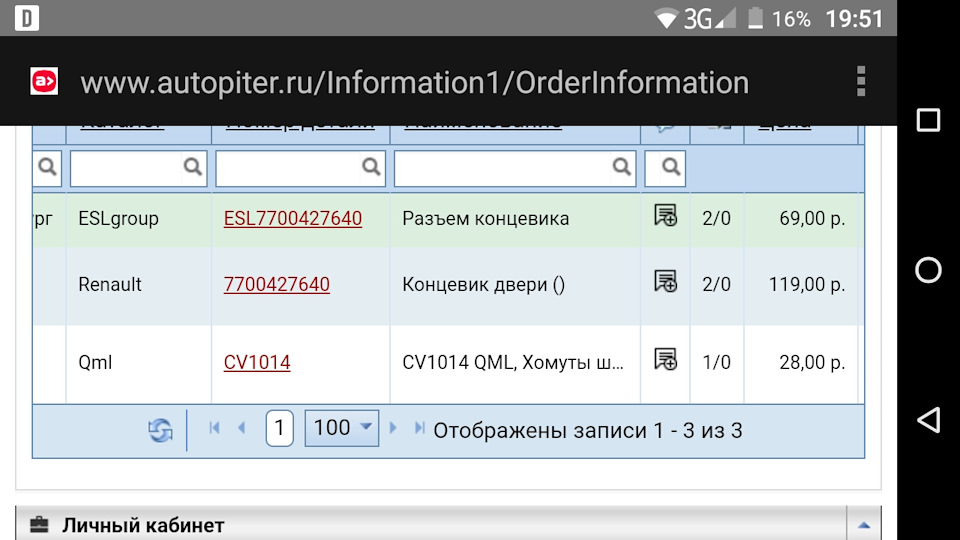Add comment icon in ESLgroup row
Image resolution: width=960 pixels, height=540 pixels.
[665, 216]
